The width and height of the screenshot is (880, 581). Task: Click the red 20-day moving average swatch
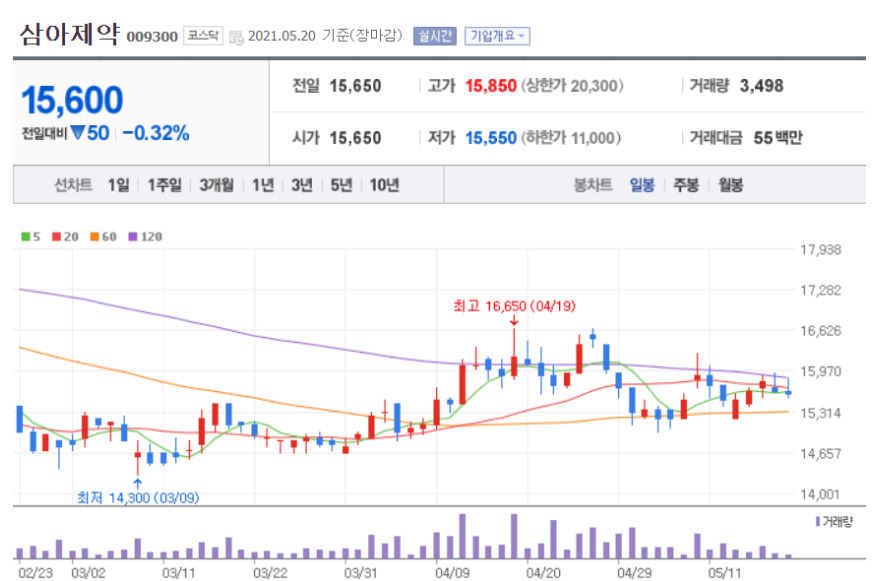[56, 237]
